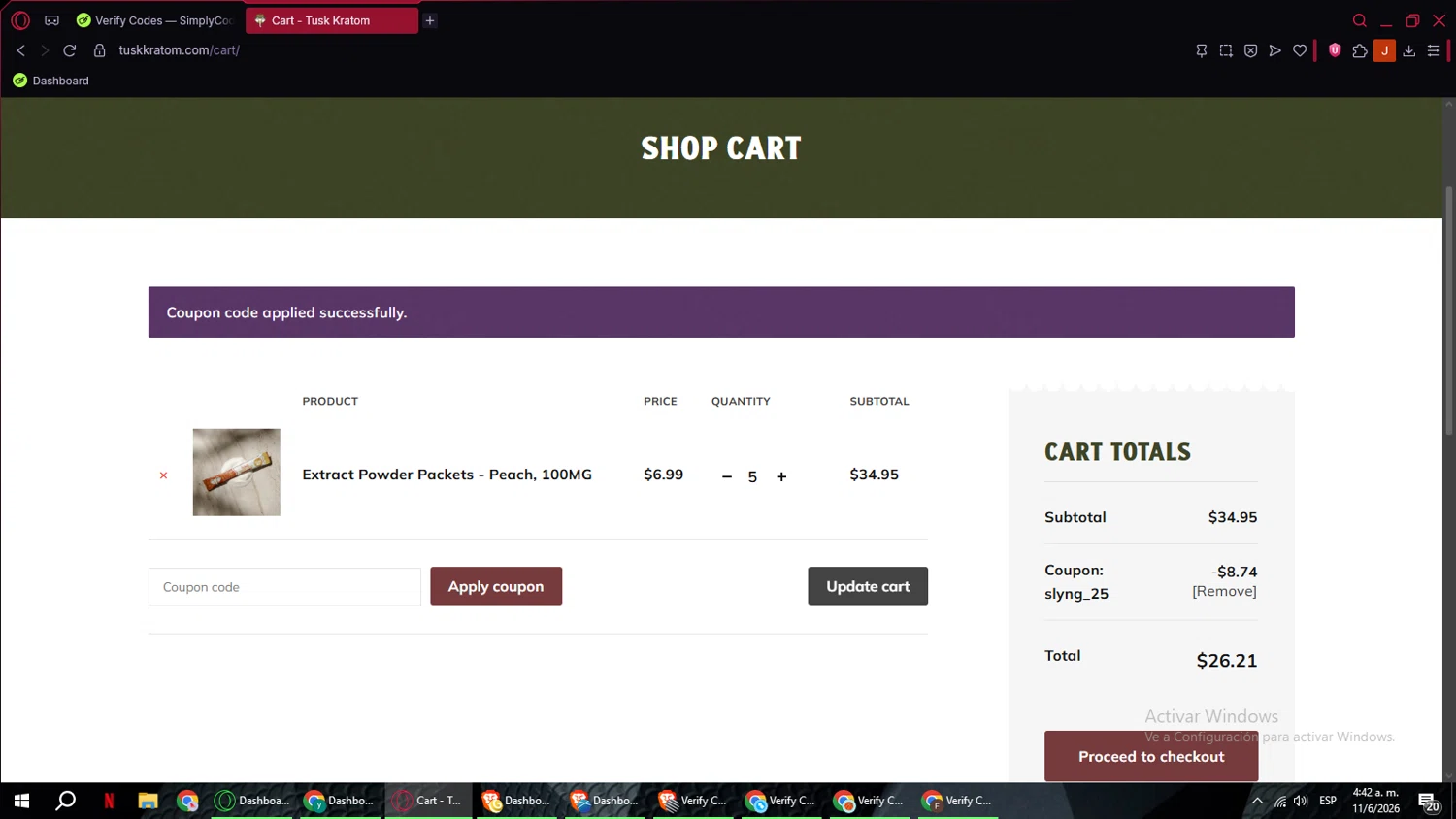Screen dimensions: 1456x819
Task: Open the J profile account icon
Action: pos(1385,50)
